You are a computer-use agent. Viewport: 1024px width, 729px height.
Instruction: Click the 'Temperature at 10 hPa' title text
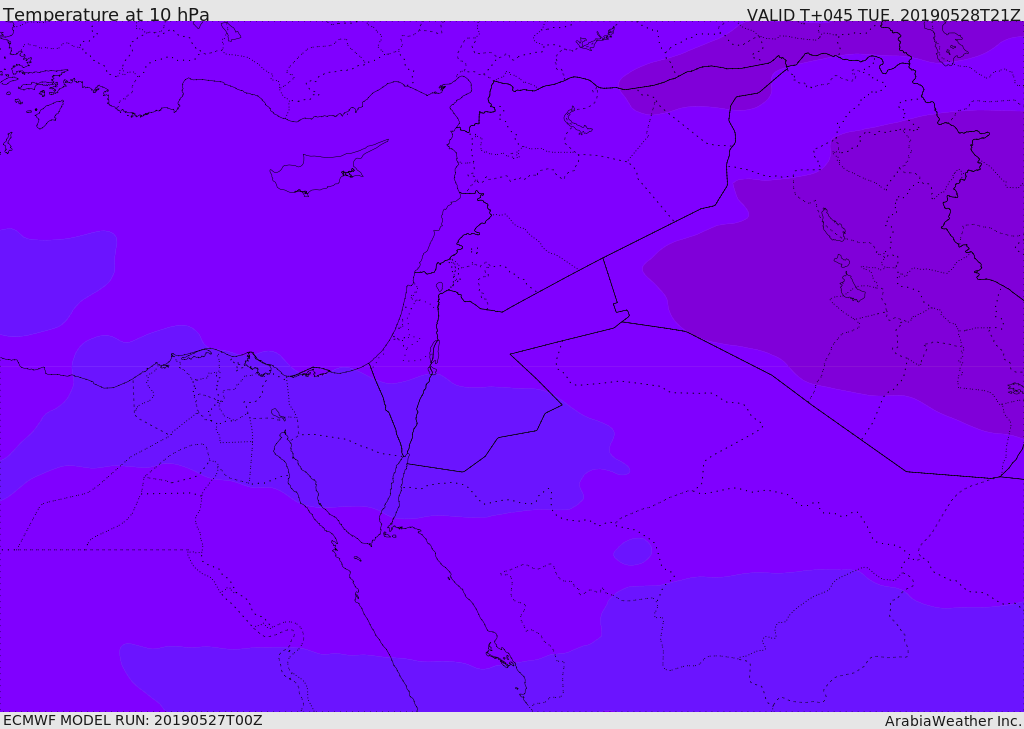click(x=106, y=14)
